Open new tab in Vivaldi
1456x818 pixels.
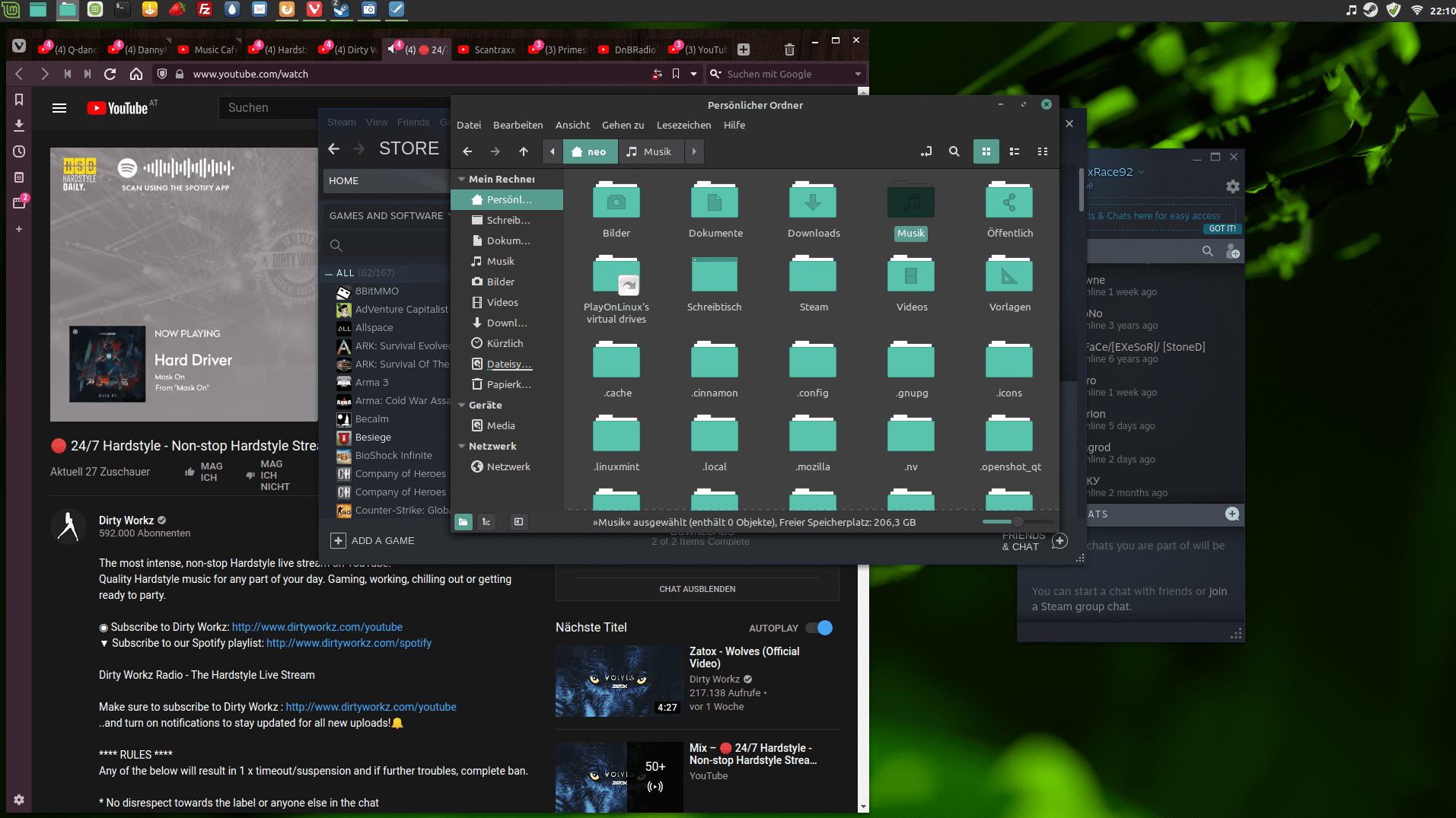coord(744,49)
